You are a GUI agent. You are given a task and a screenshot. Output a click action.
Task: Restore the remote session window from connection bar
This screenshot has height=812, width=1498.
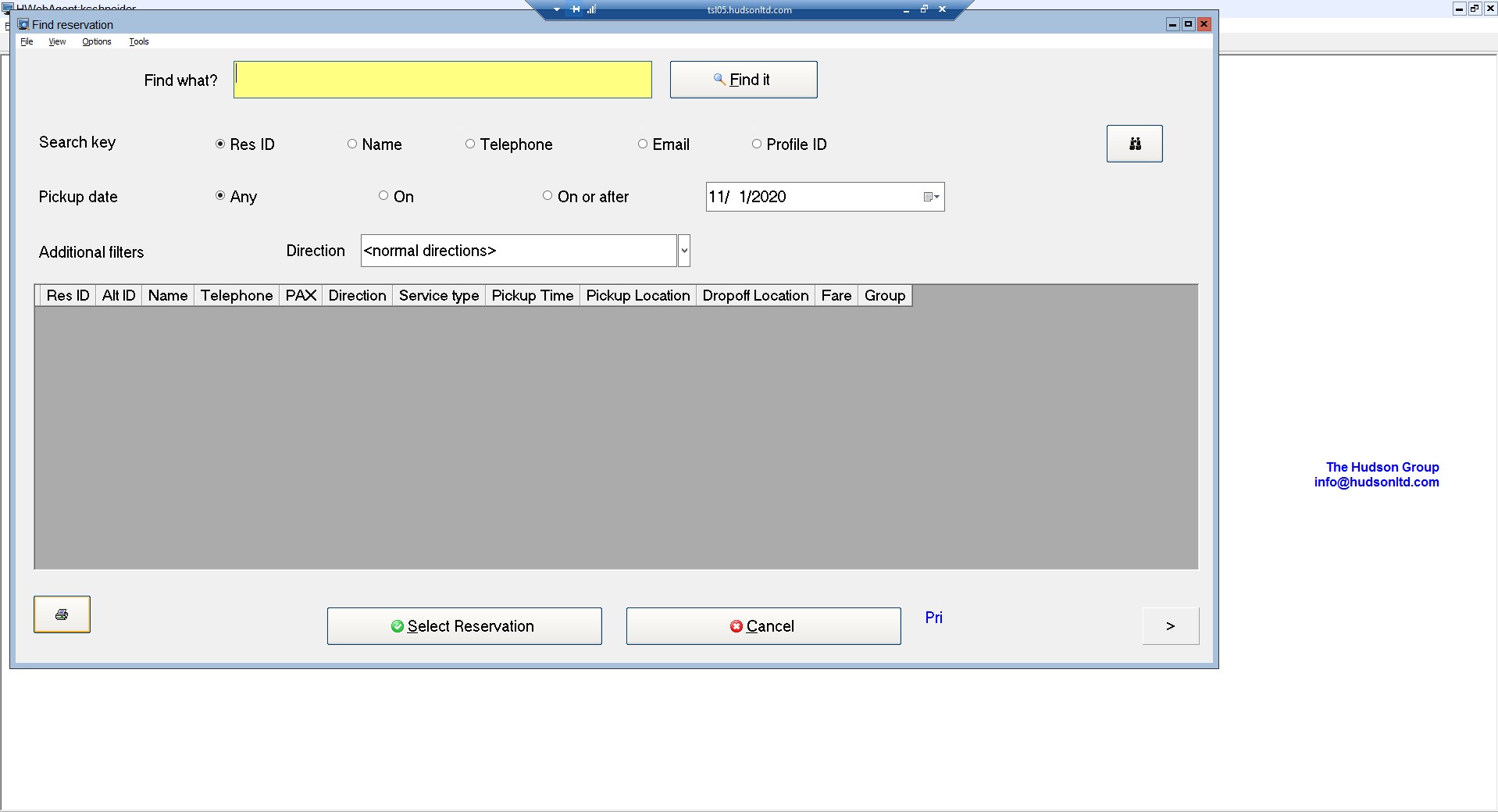(x=924, y=9)
